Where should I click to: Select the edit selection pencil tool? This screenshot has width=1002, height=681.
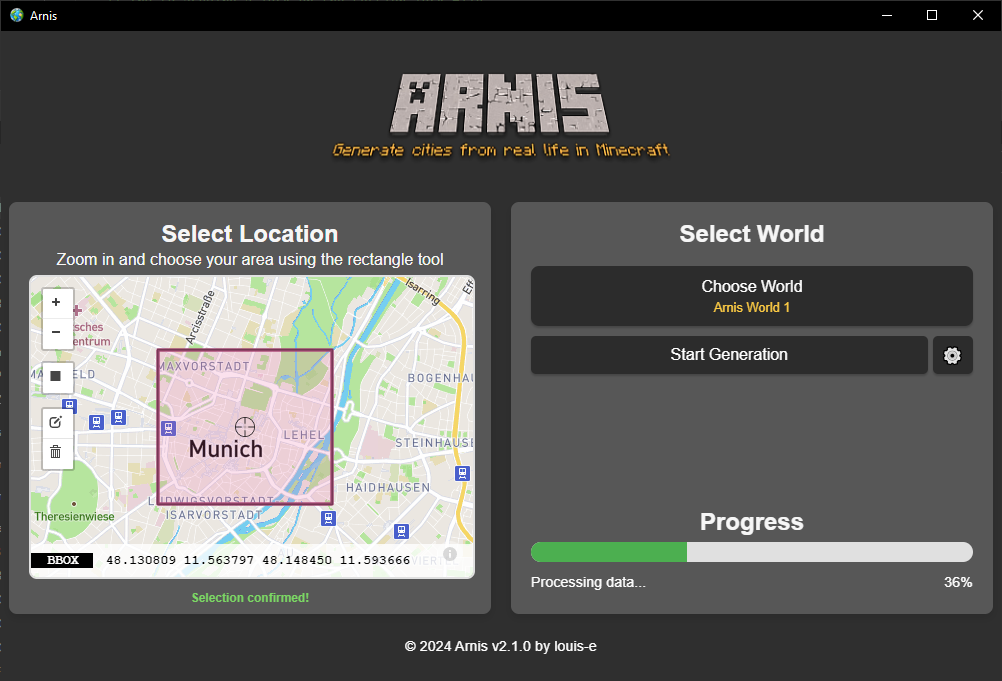(x=57, y=422)
